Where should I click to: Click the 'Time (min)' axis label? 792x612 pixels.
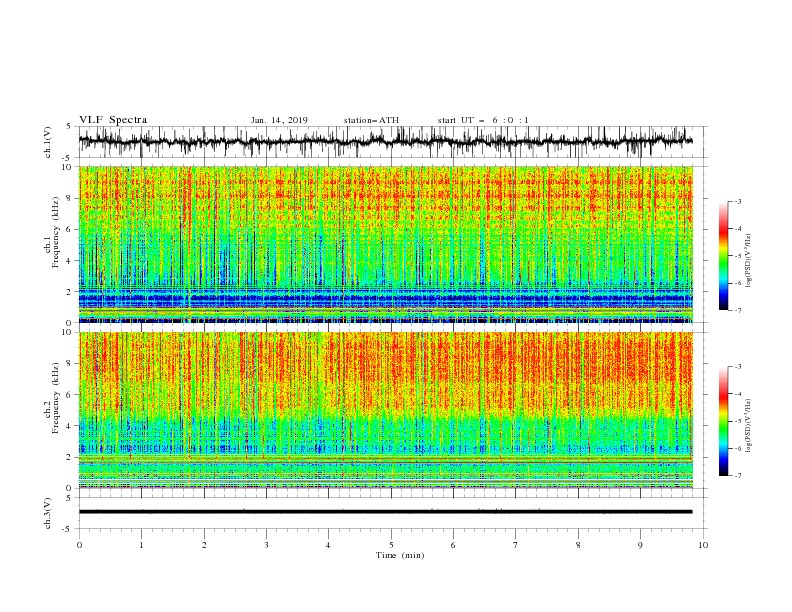pyautogui.click(x=400, y=555)
